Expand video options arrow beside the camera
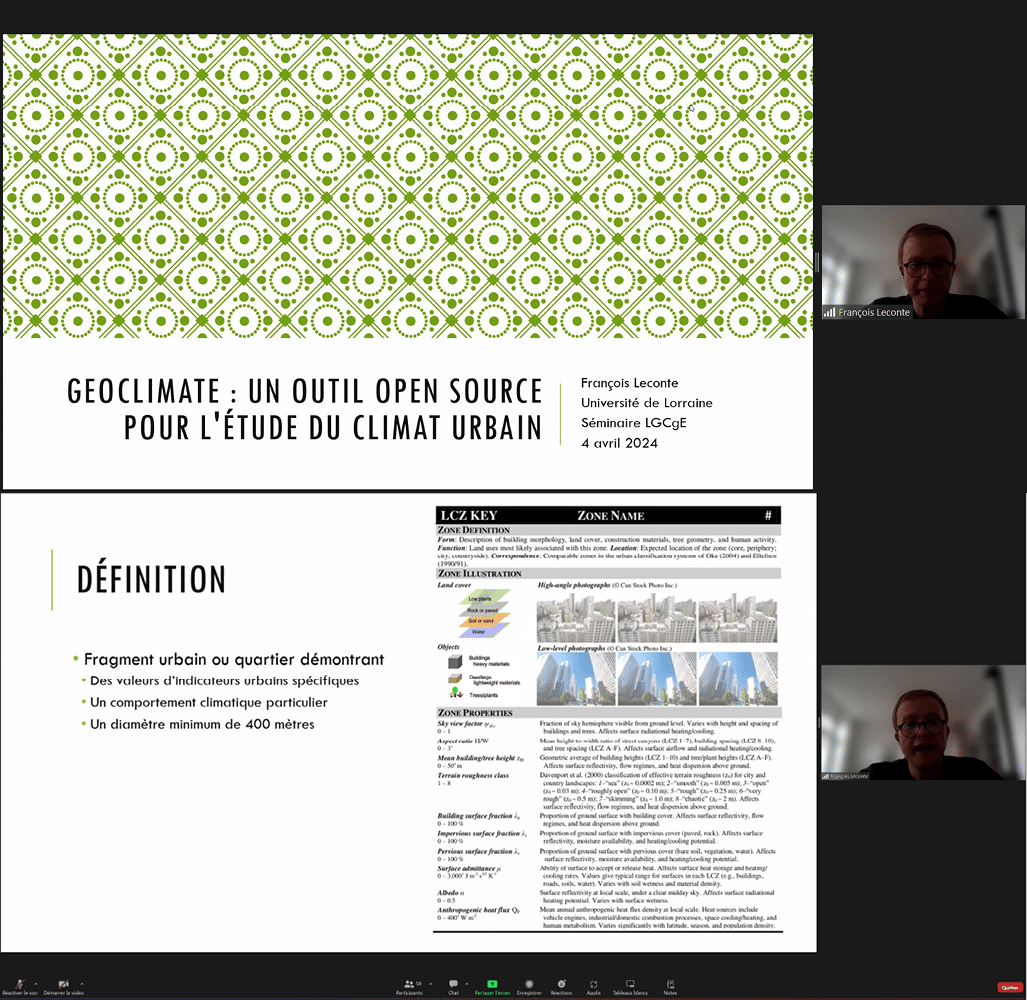The height and width of the screenshot is (1000, 1027). coord(82,983)
